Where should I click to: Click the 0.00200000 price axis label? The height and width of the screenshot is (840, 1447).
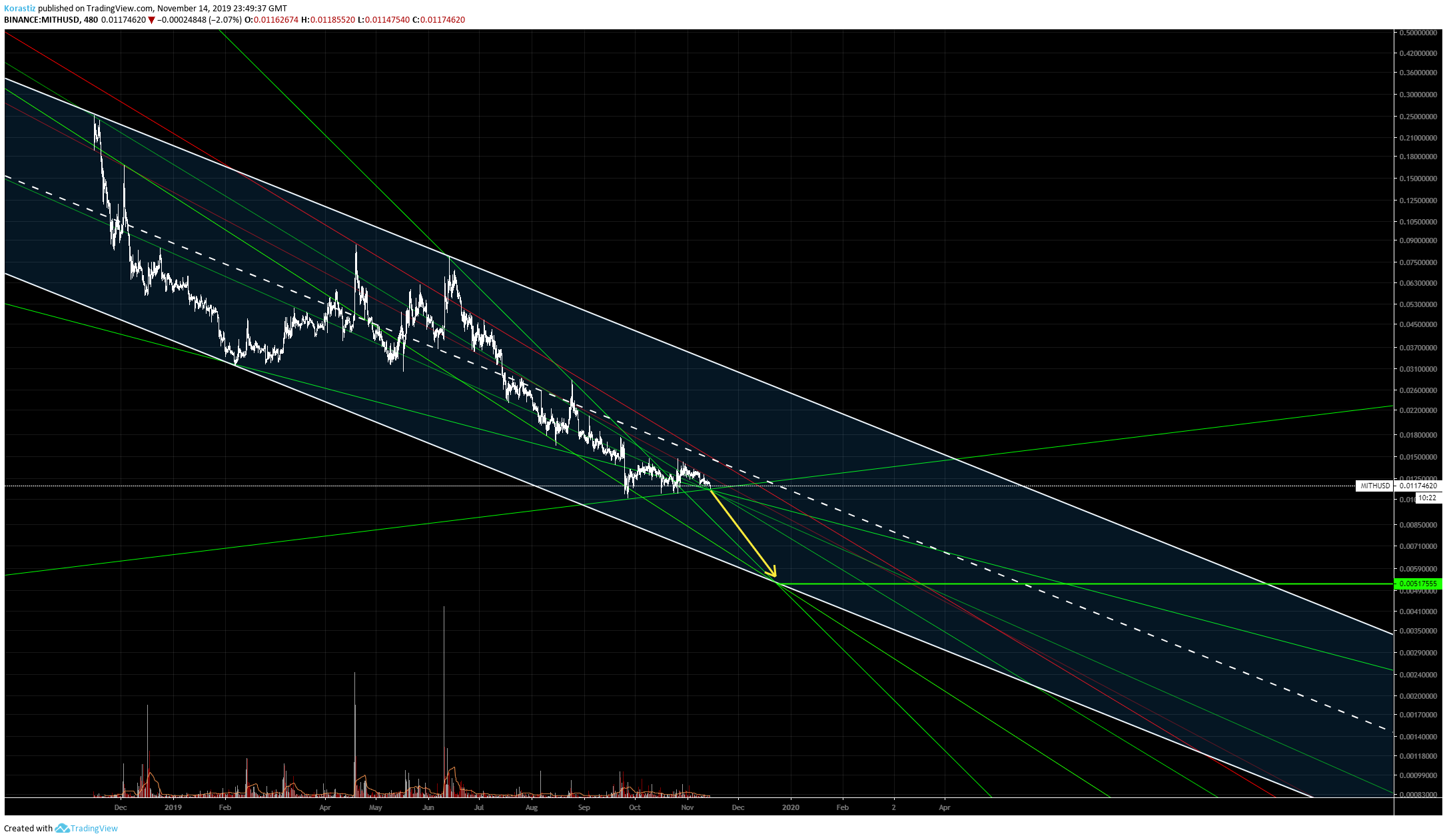tap(1418, 696)
